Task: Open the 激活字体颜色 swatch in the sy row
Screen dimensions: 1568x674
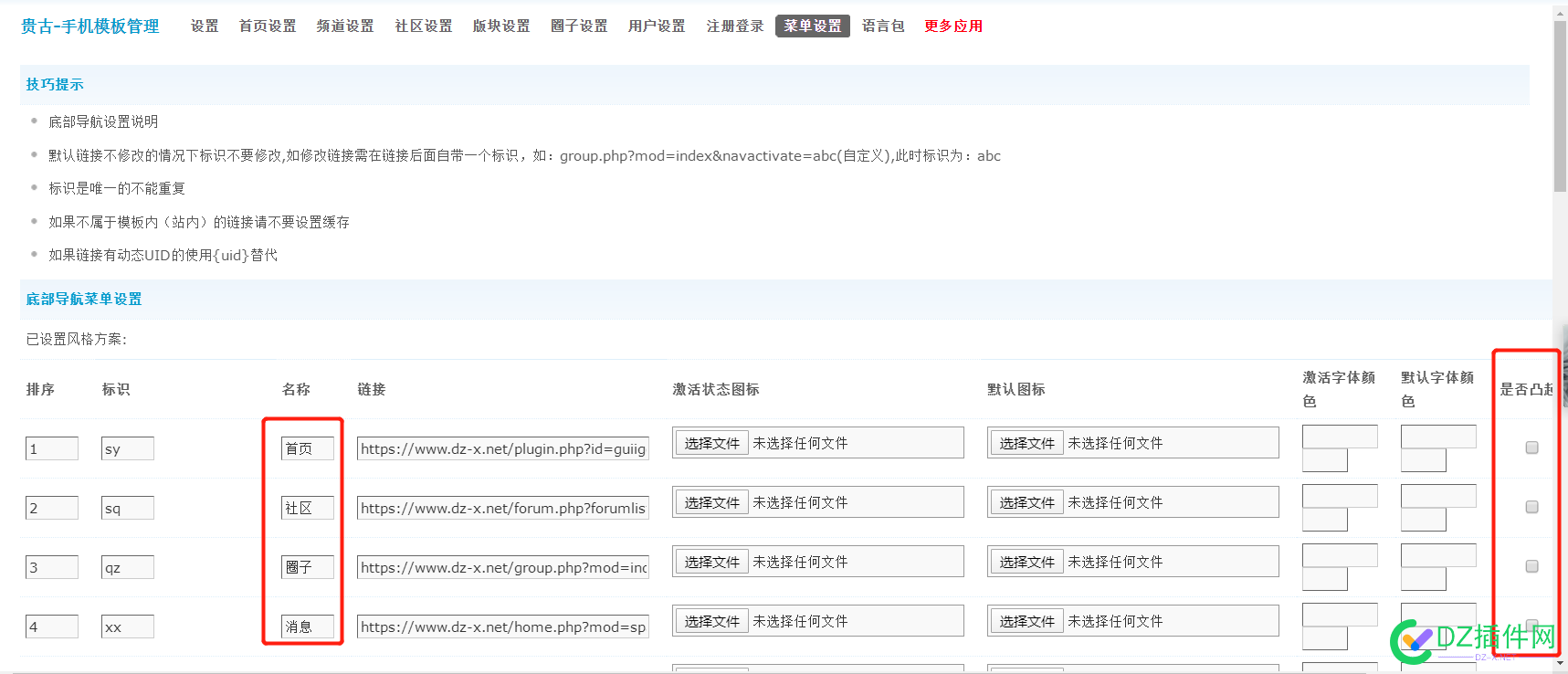Action: pyautogui.click(x=1325, y=460)
